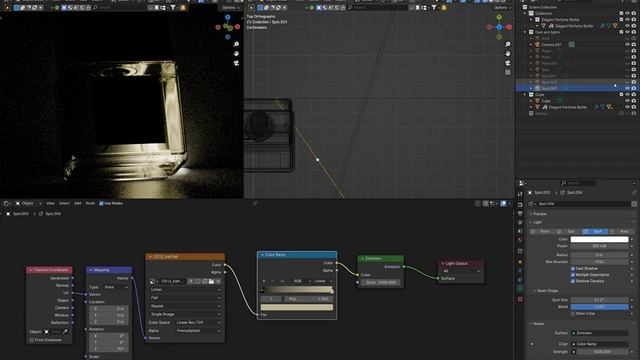Click the navigation gizmo in the rendered viewport
The height and width of the screenshot is (360, 640).
point(228,27)
